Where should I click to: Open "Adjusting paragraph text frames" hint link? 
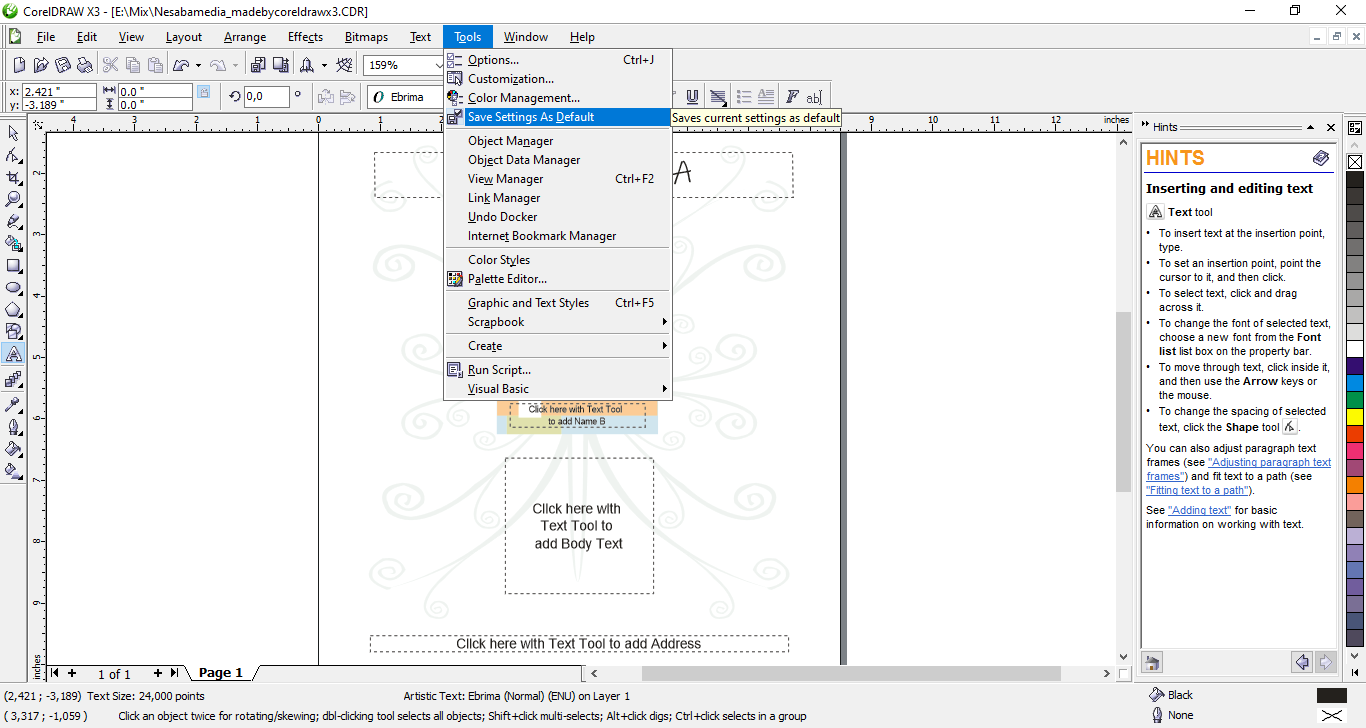pos(1269,463)
